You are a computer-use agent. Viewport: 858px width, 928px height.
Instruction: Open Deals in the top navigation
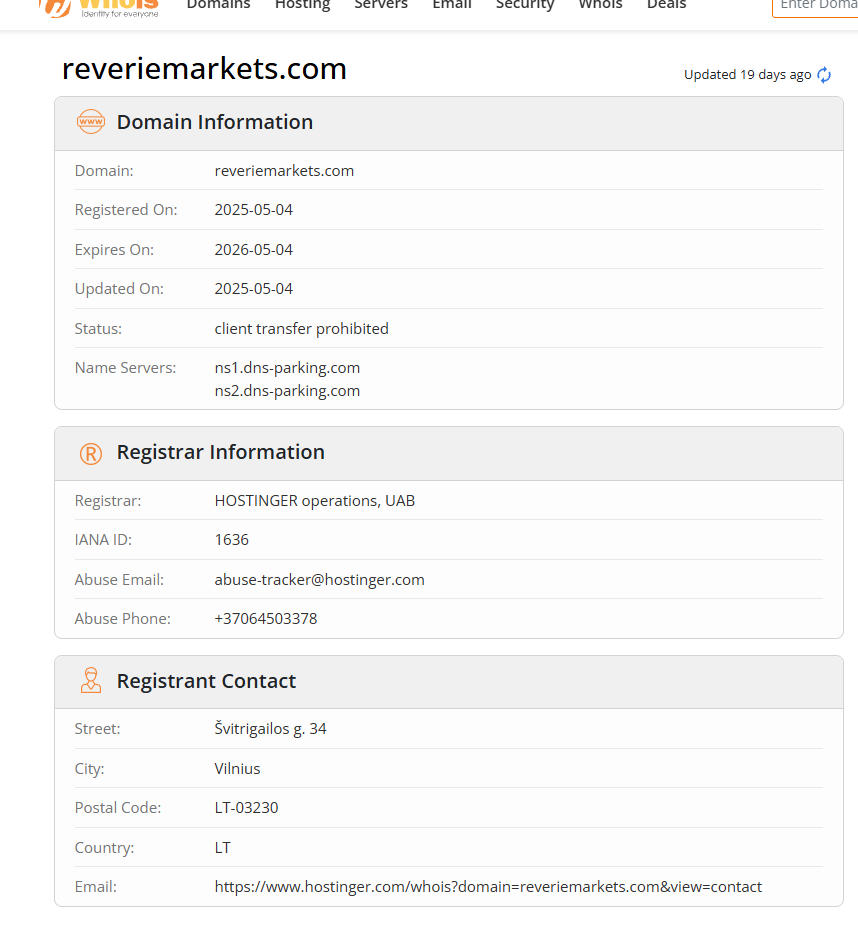666,5
